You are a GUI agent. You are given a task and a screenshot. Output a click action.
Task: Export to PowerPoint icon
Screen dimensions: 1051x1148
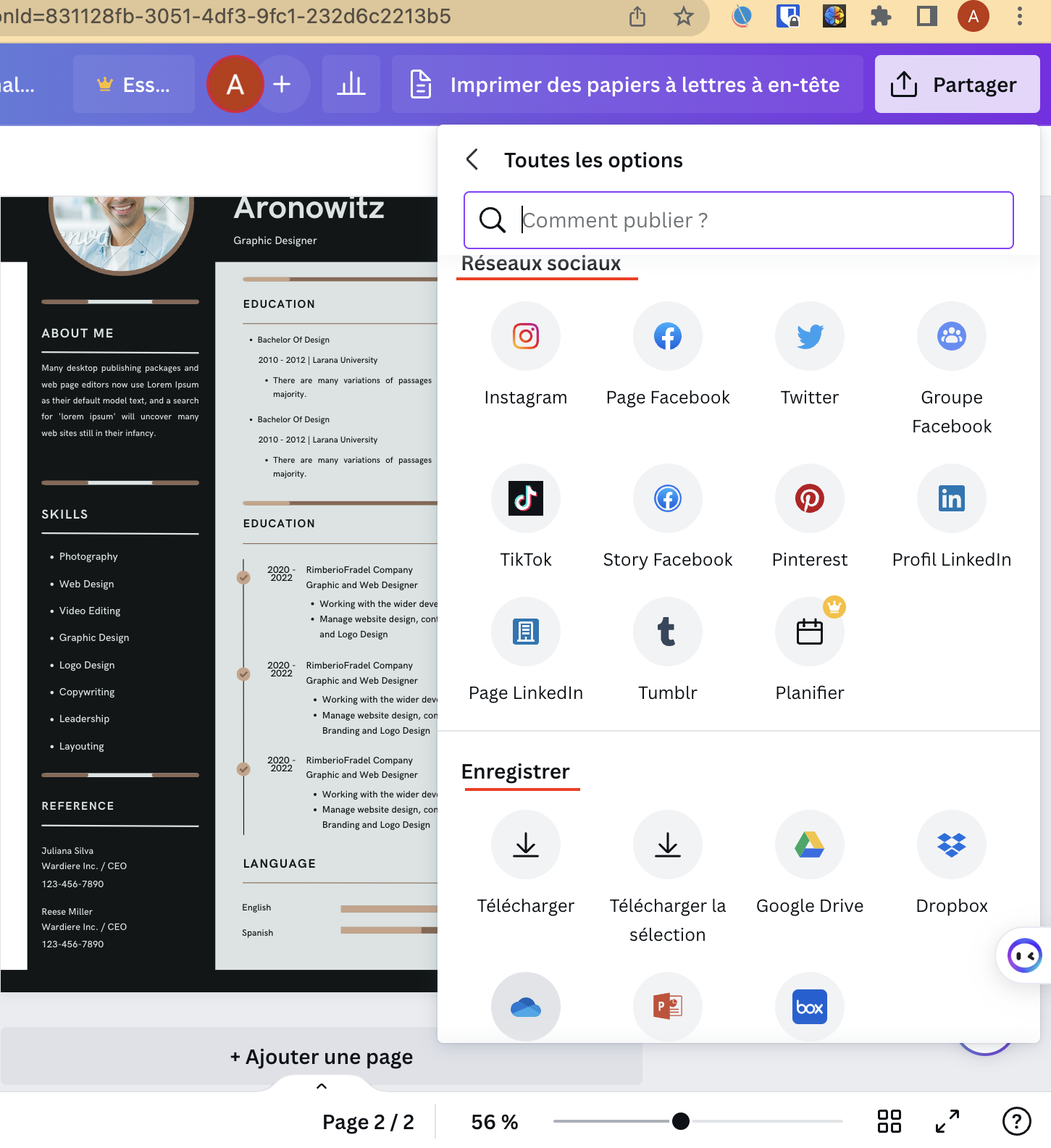(668, 1007)
